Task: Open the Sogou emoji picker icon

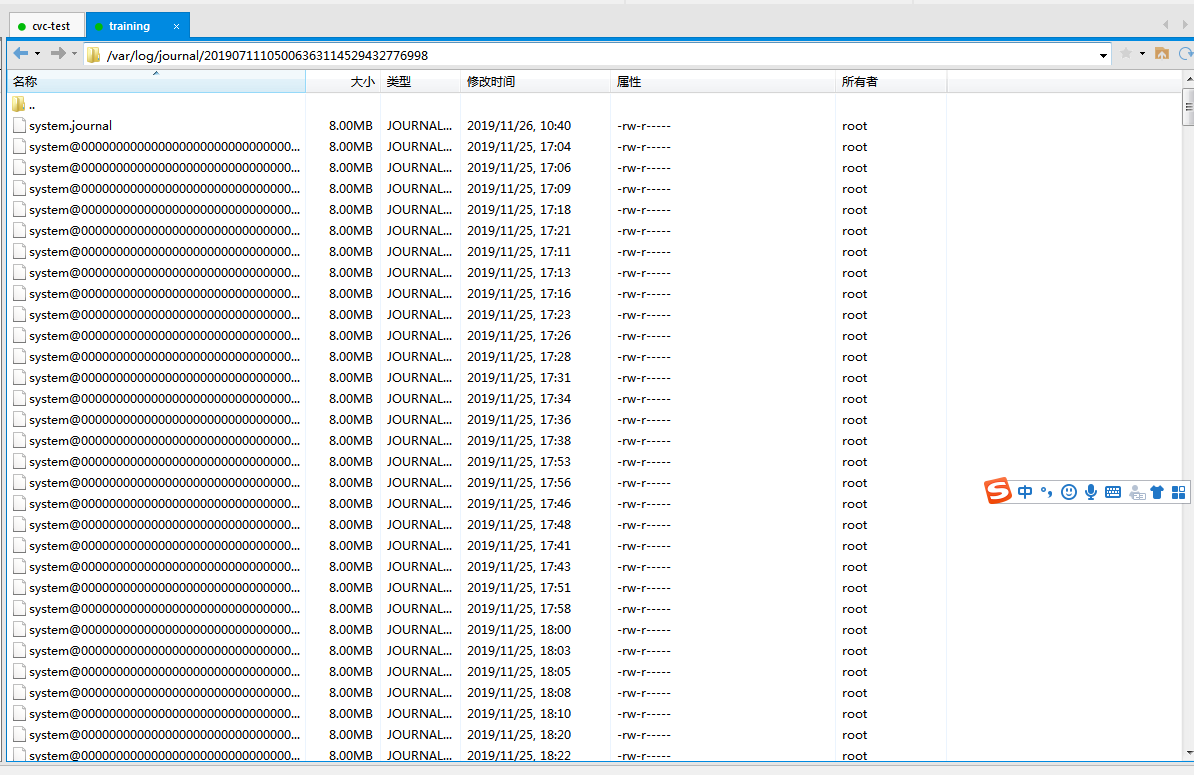Action: point(1068,491)
